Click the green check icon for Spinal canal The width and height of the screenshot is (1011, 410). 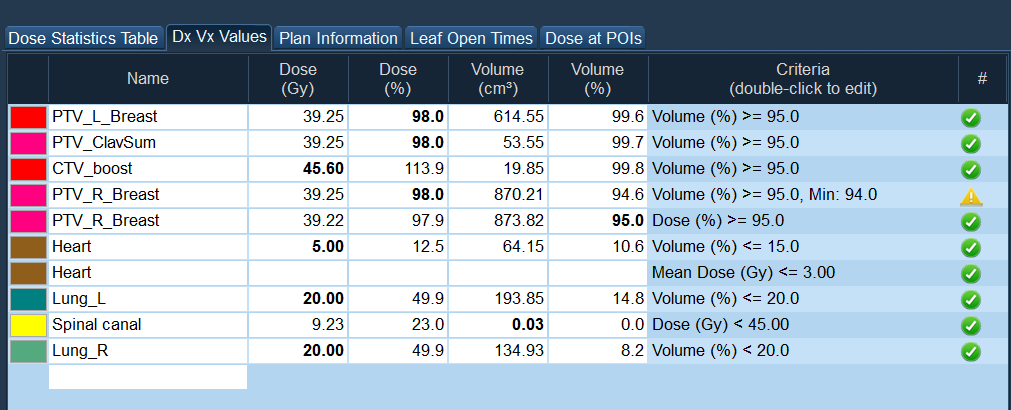click(x=970, y=325)
